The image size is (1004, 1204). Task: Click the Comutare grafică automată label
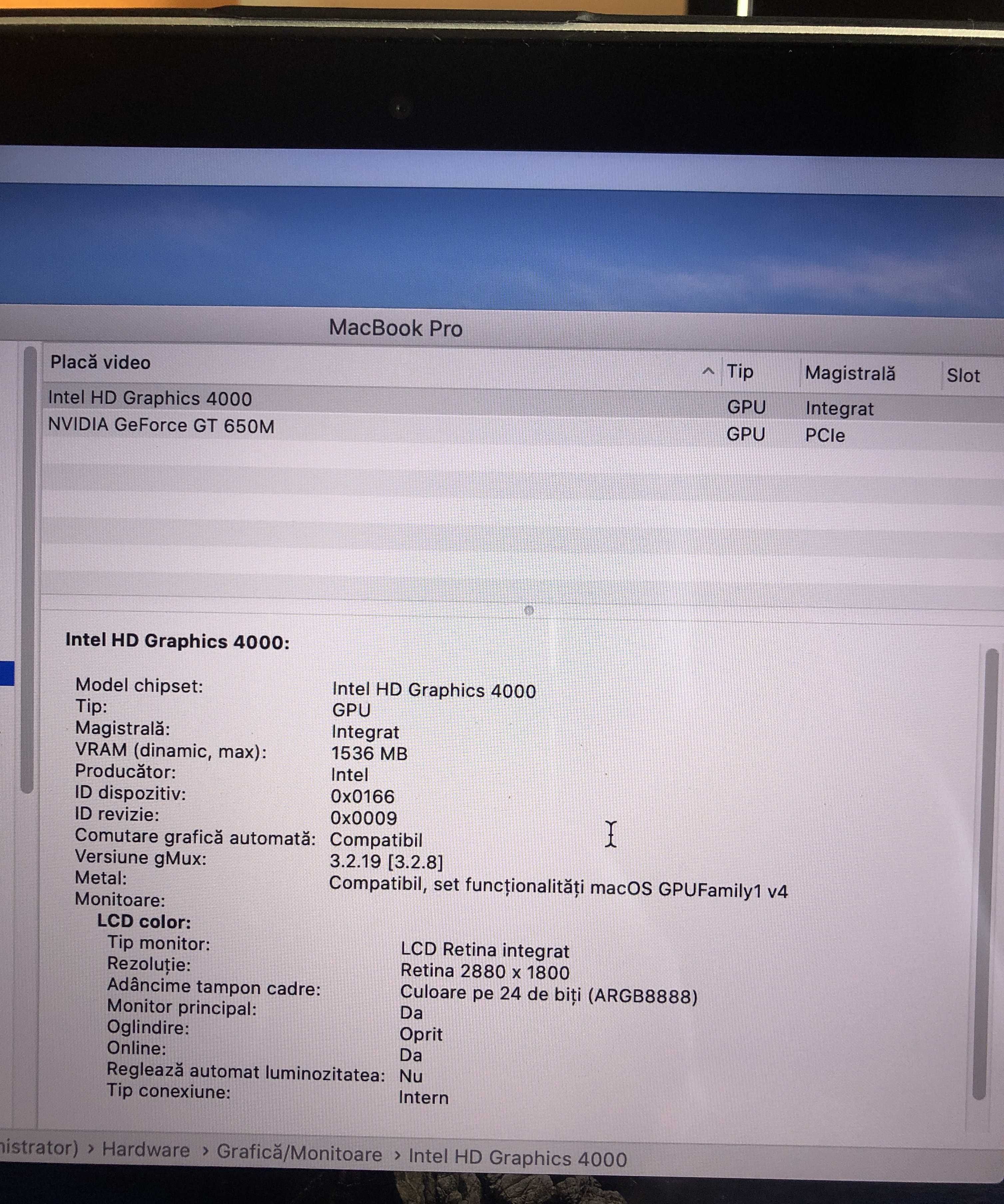pyautogui.click(x=195, y=837)
